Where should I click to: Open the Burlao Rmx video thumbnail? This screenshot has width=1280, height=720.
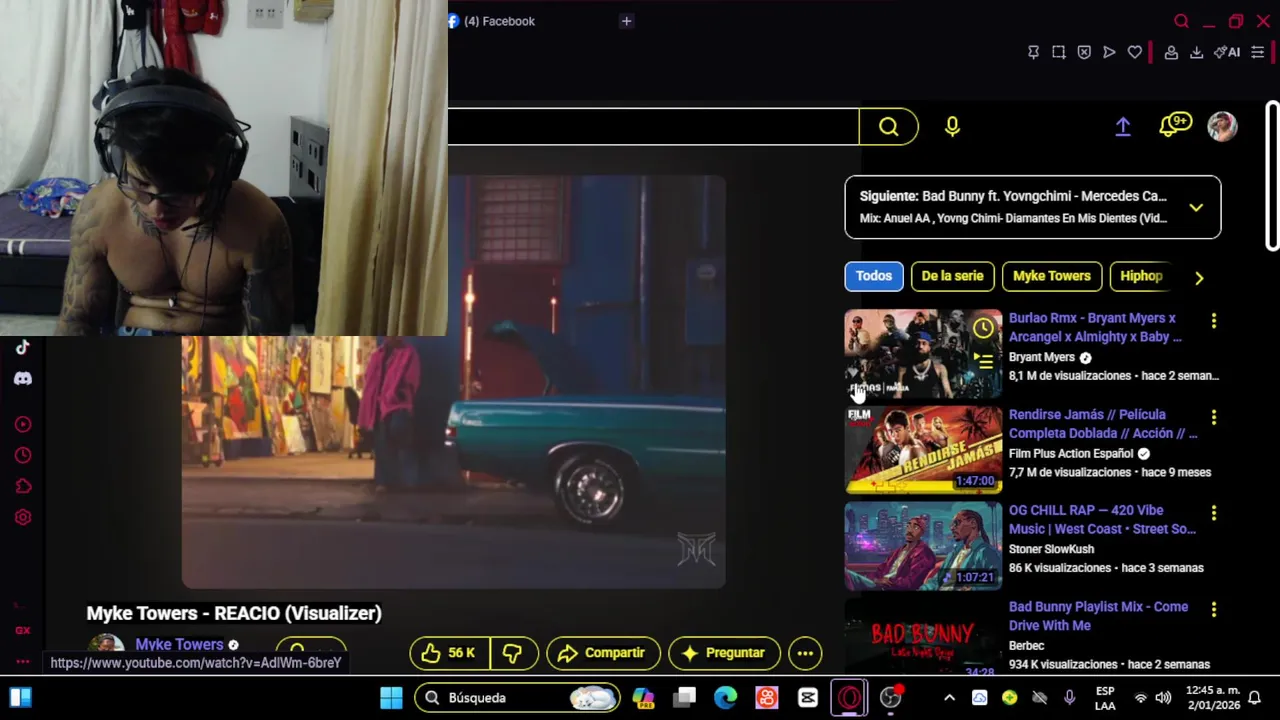tap(923, 354)
